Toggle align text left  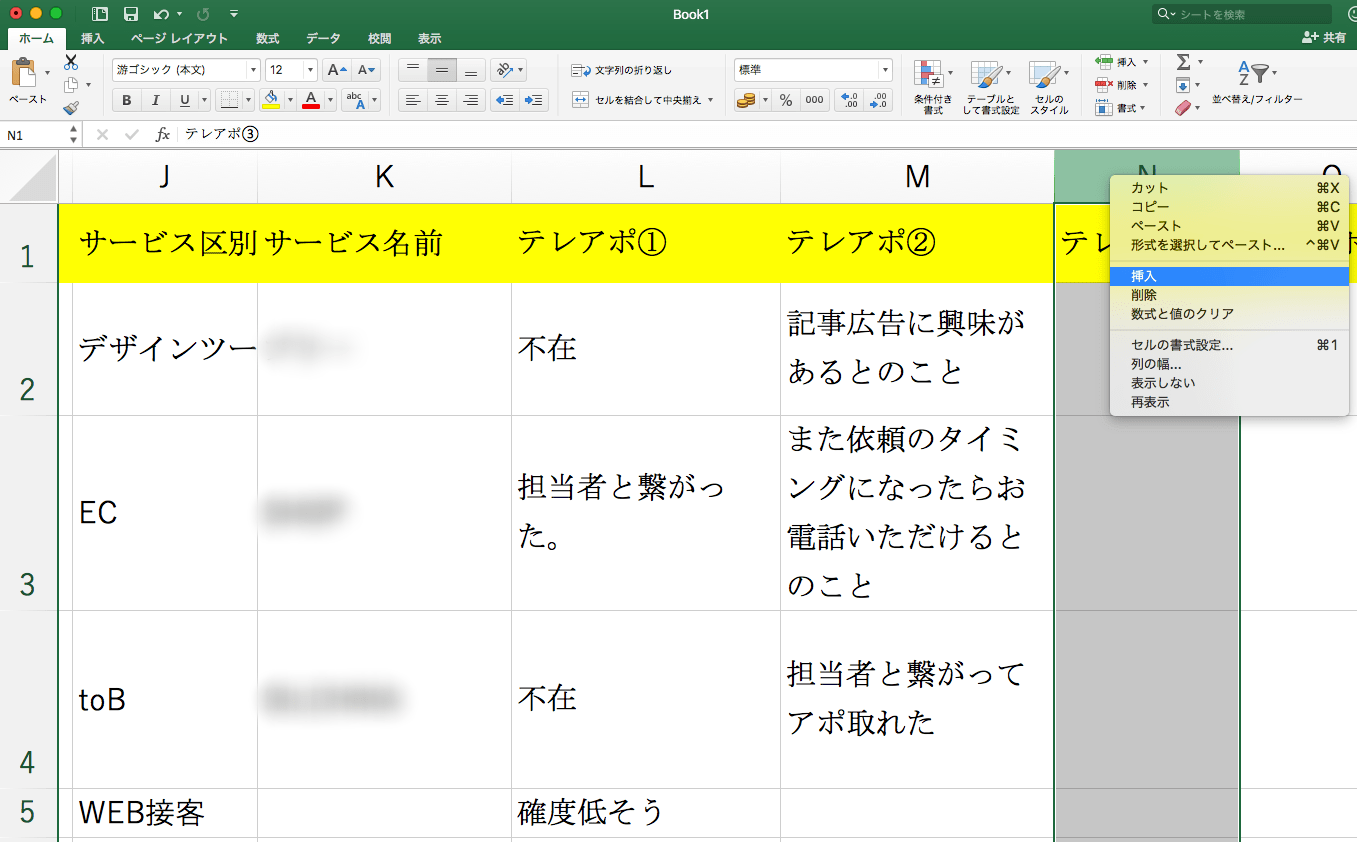413,100
